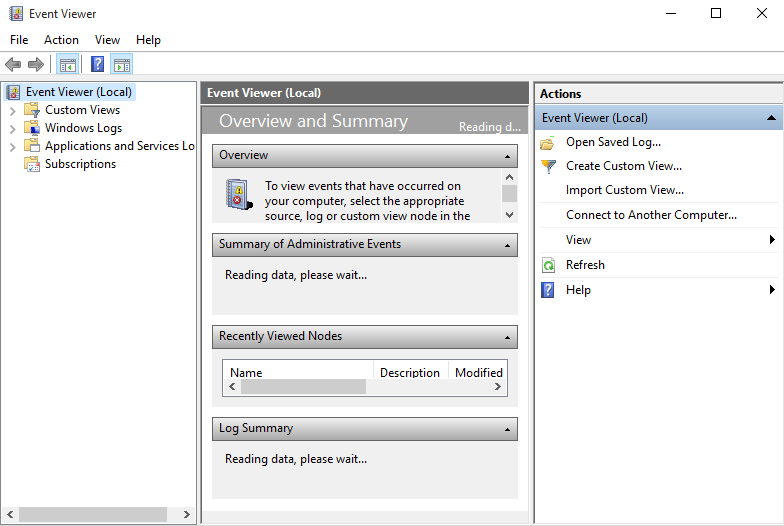Toggle the Show/Hide Action Pane toolbar icon
This screenshot has width=784, height=526.
point(122,64)
